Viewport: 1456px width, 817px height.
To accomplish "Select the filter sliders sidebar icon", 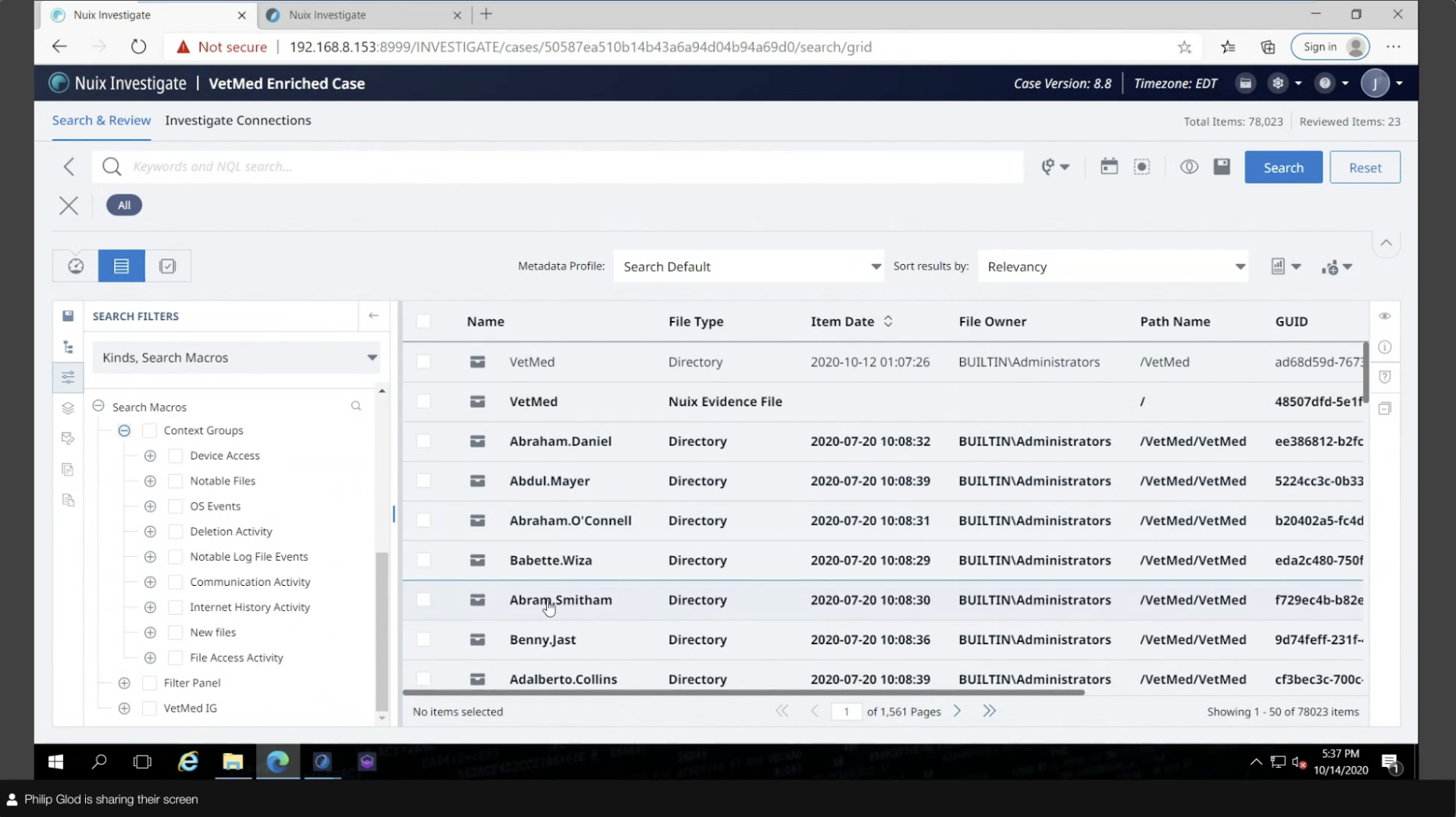I will pyautogui.click(x=68, y=377).
